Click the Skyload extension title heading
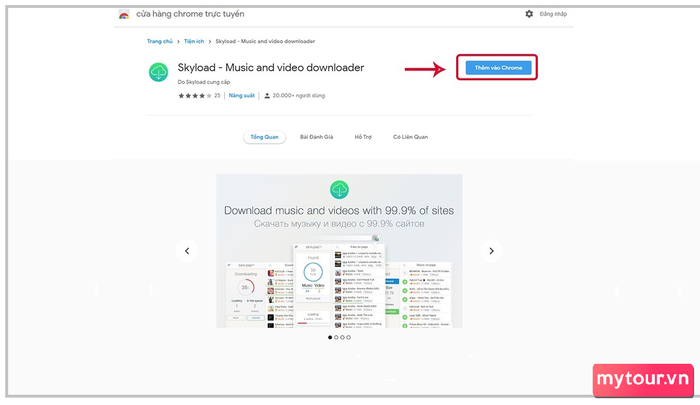The height and width of the screenshot is (405, 700). (271, 68)
